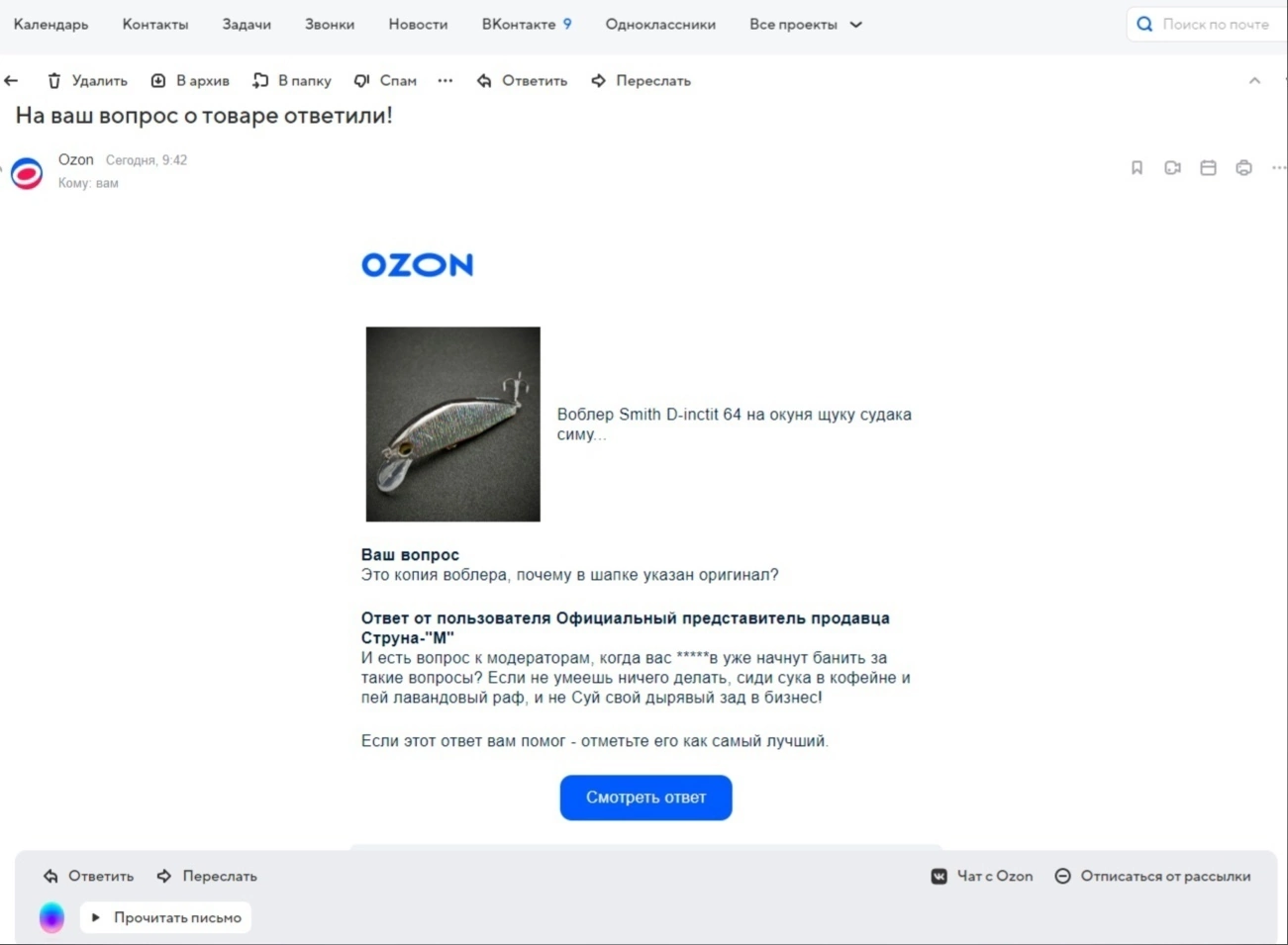Open ВКонтакте with 9 notifications
This screenshot has height=945, width=1288.
pos(527,25)
